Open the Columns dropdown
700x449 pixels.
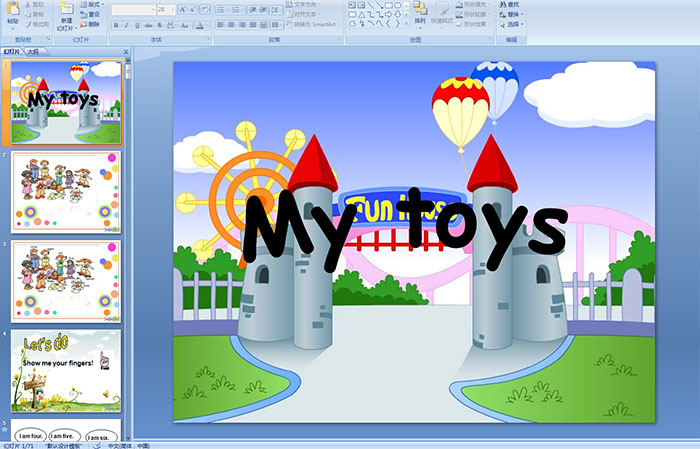click(277, 25)
